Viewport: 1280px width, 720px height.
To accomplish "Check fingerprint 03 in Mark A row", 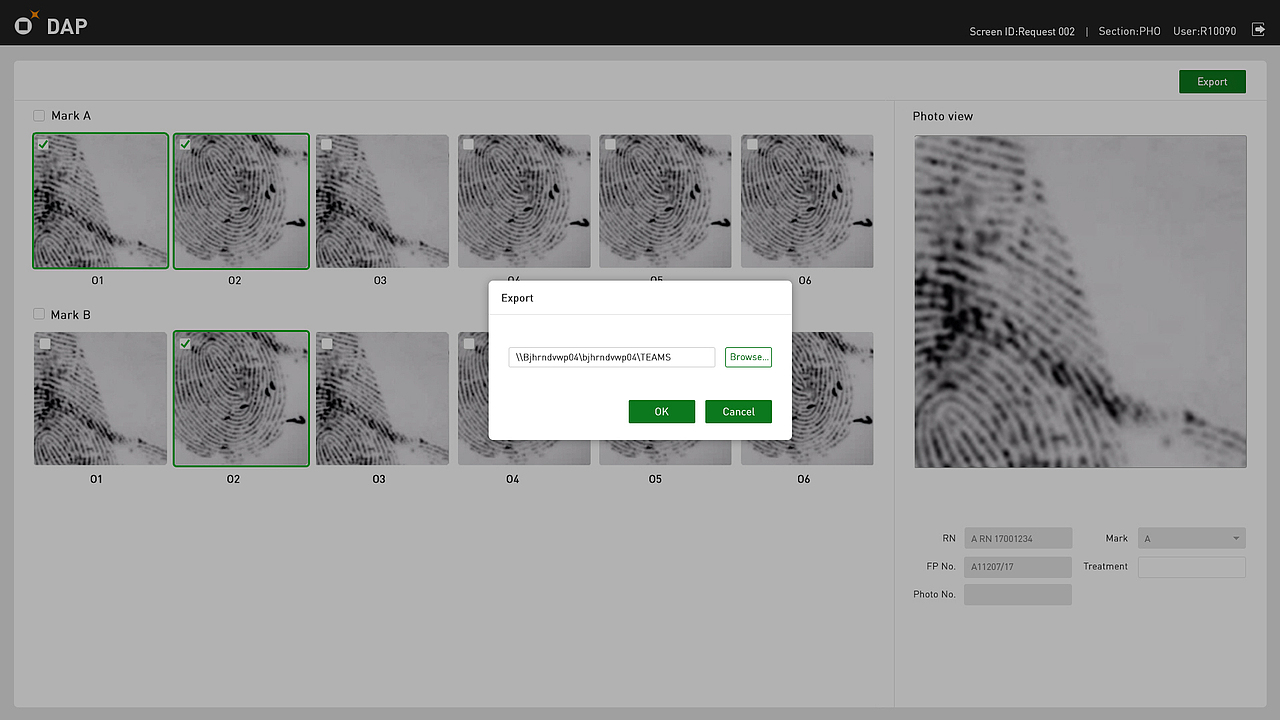I will 326,144.
